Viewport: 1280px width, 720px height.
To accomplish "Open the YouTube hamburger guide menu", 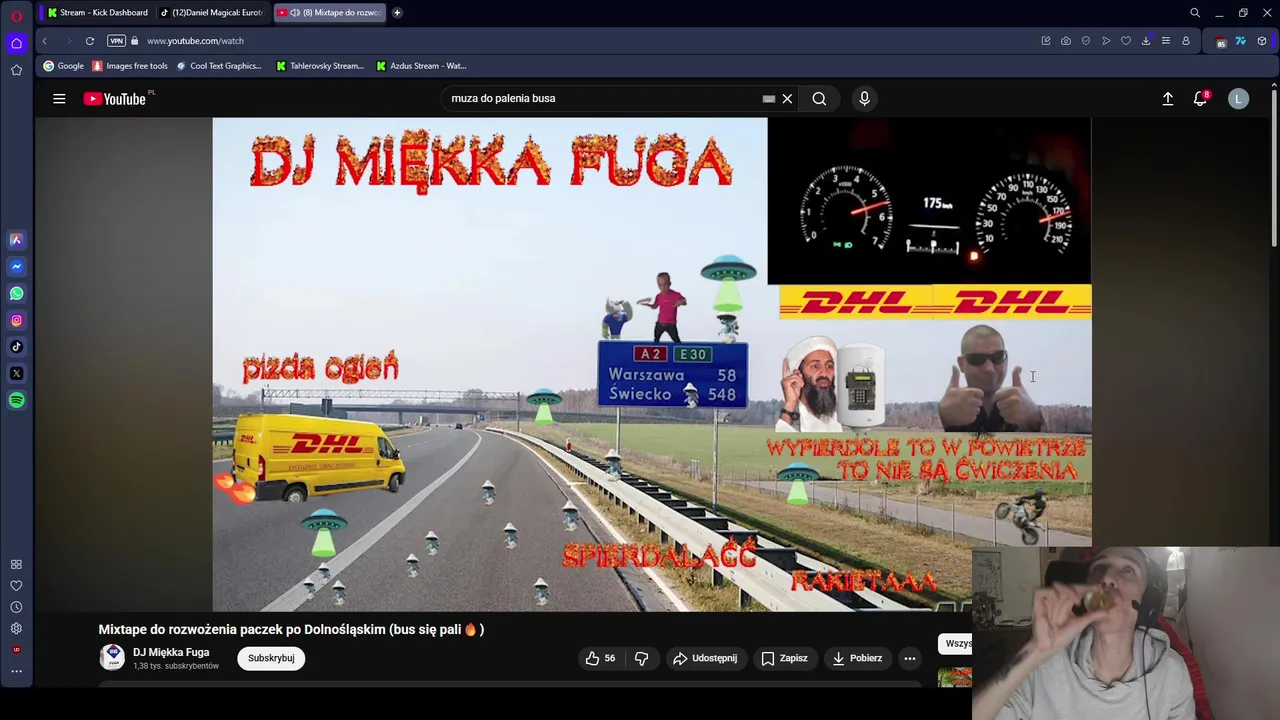I will click(x=59, y=98).
